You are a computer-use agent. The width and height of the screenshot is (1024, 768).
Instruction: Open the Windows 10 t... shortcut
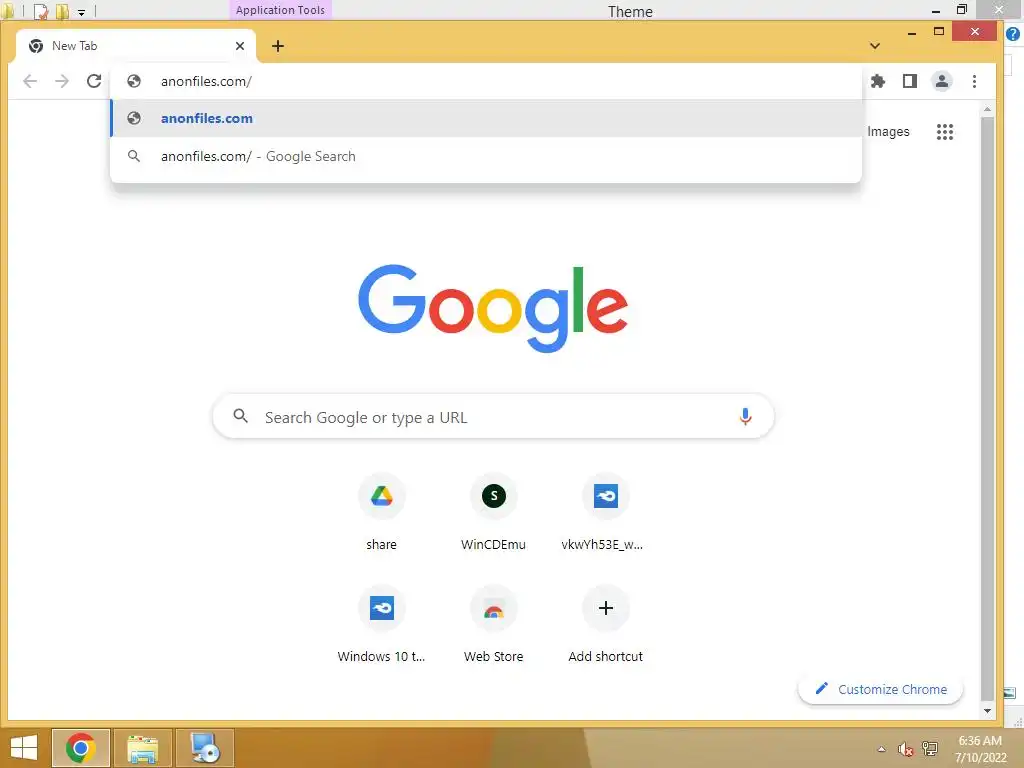pyautogui.click(x=381, y=625)
